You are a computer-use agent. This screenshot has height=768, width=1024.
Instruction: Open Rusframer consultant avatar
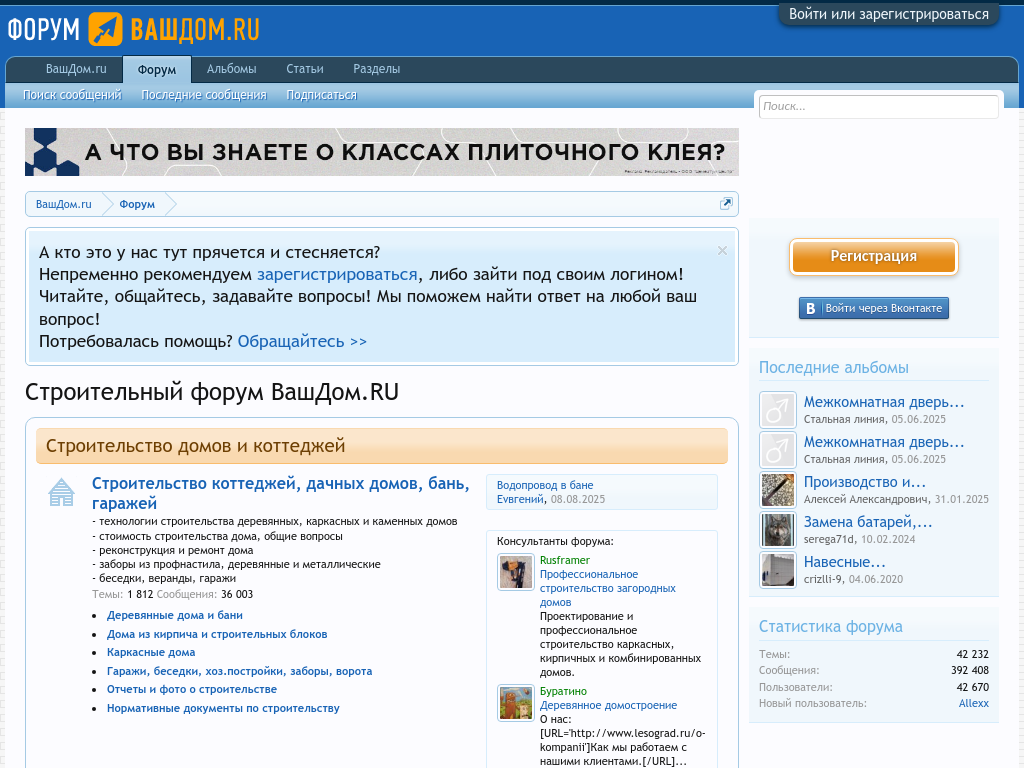pyautogui.click(x=516, y=572)
